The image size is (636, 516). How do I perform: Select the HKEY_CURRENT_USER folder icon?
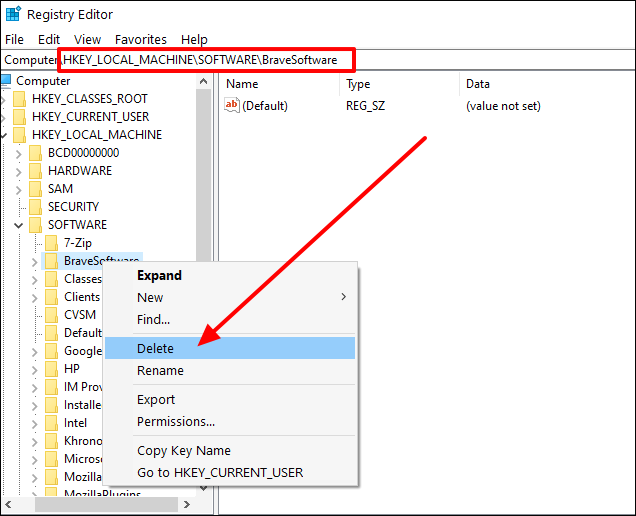(19, 117)
